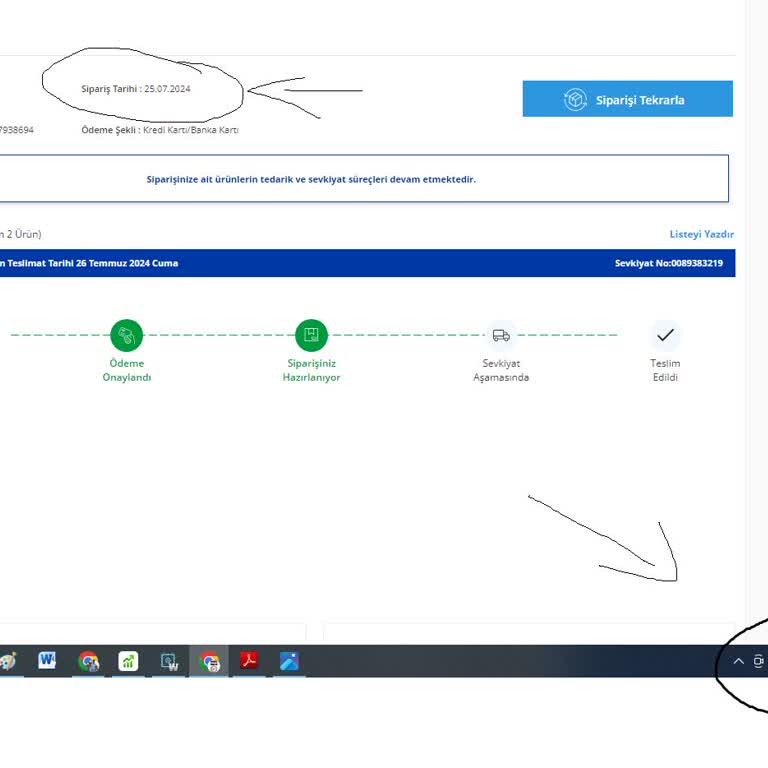Open the green chart app in taskbar
Image resolution: width=768 pixels, height=768 pixels.
click(128, 661)
